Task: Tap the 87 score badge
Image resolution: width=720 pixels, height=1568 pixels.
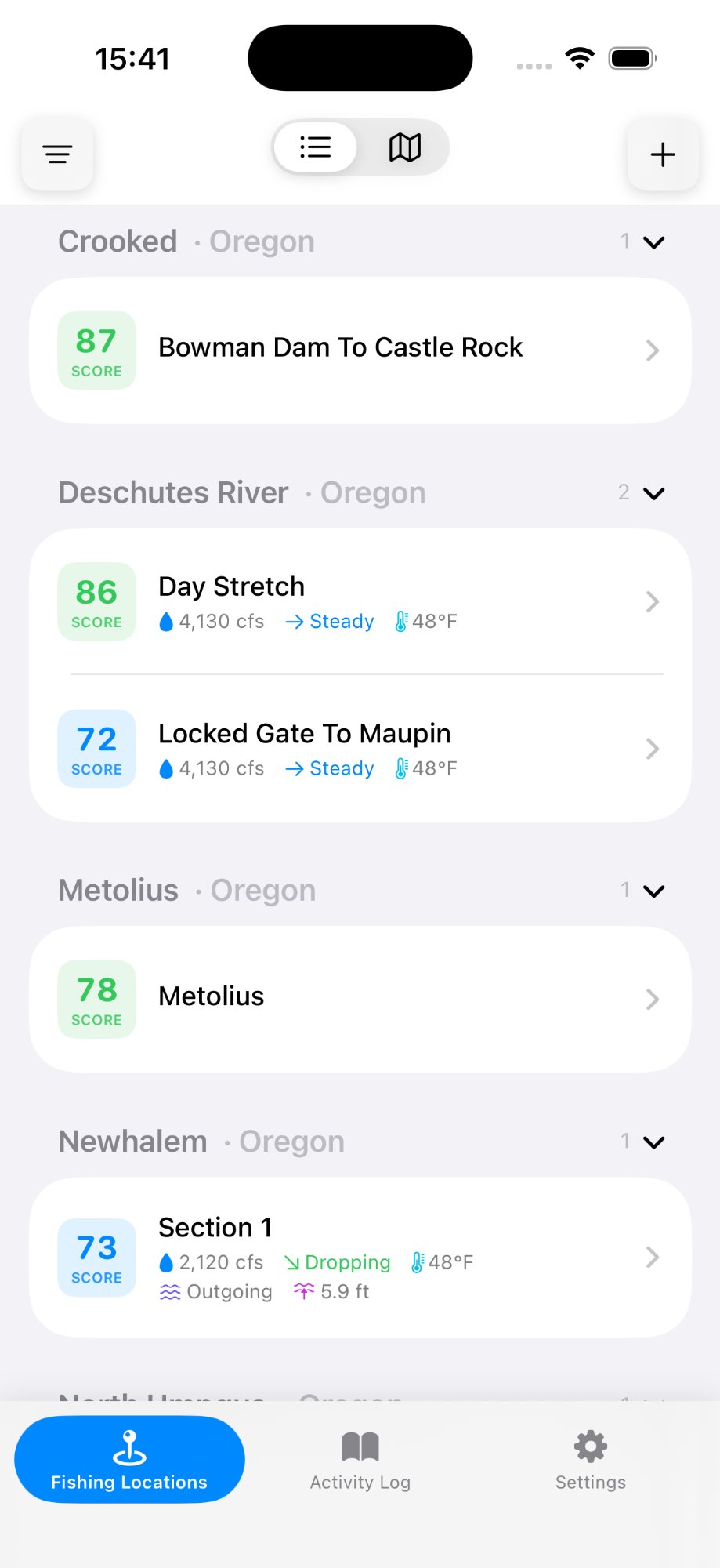Action: coord(97,350)
